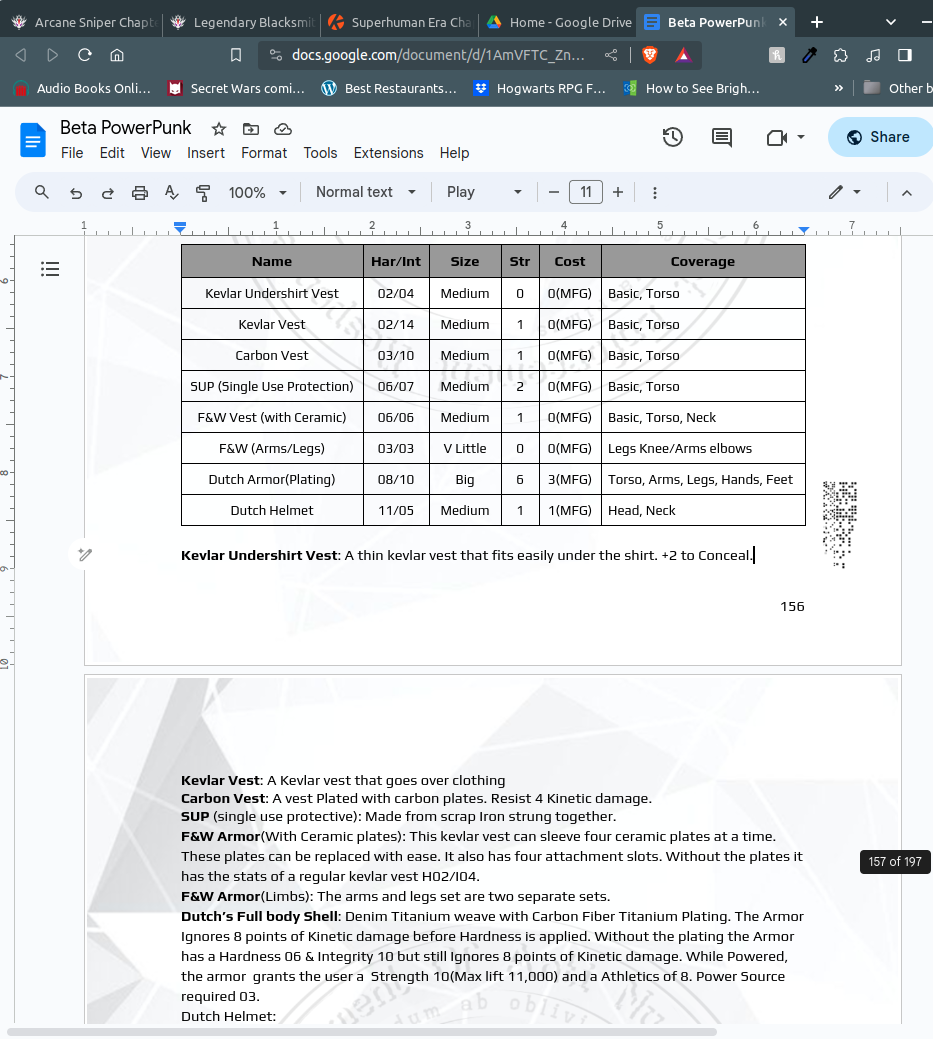
Task: Run spelling and grammar check
Action: point(172,193)
